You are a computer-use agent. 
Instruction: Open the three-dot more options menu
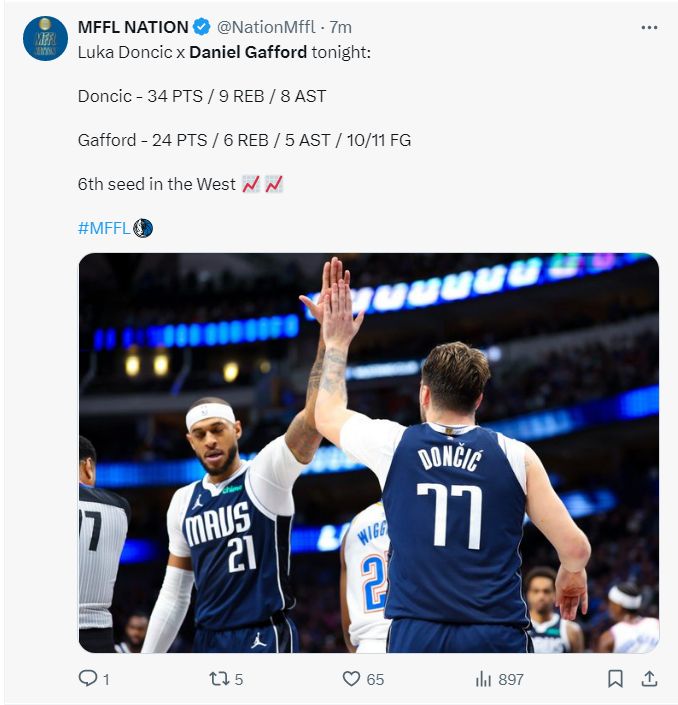(x=649, y=28)
